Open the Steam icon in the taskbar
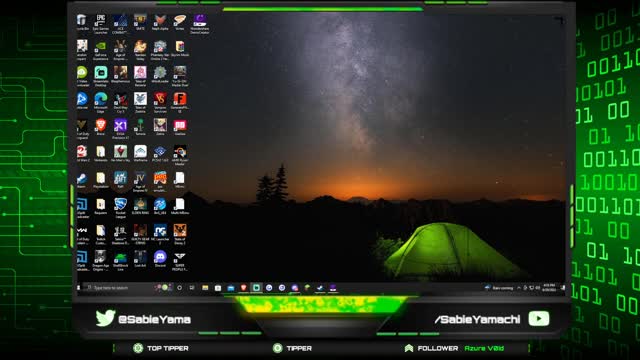This screenshot has height=360, width=640. [320, 288]
